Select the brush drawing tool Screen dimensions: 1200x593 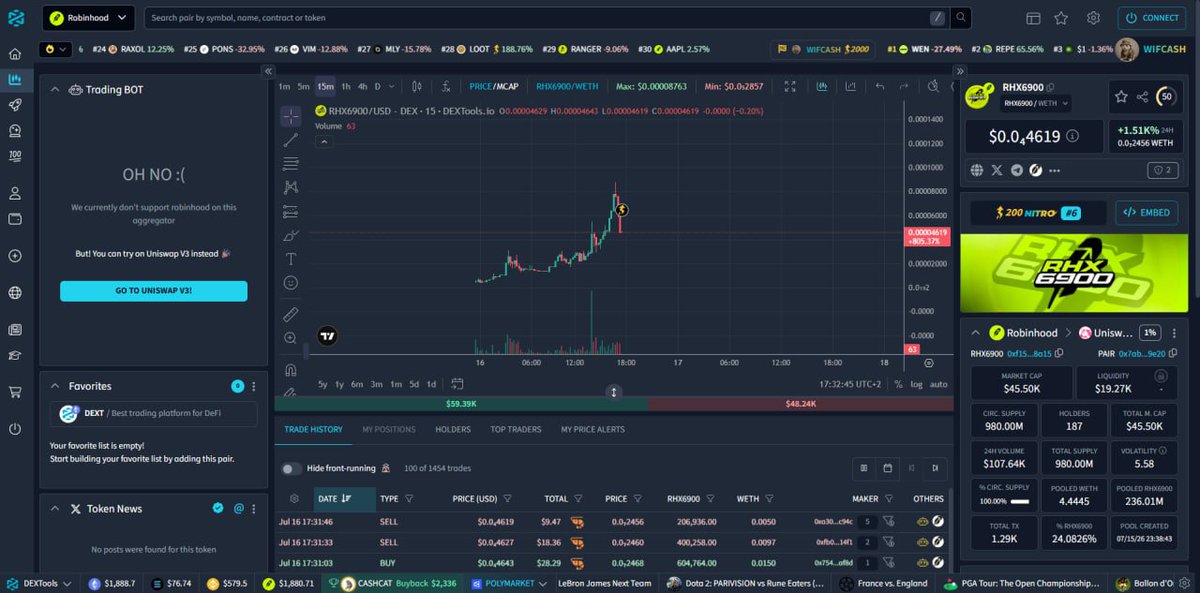click(291, 235)
